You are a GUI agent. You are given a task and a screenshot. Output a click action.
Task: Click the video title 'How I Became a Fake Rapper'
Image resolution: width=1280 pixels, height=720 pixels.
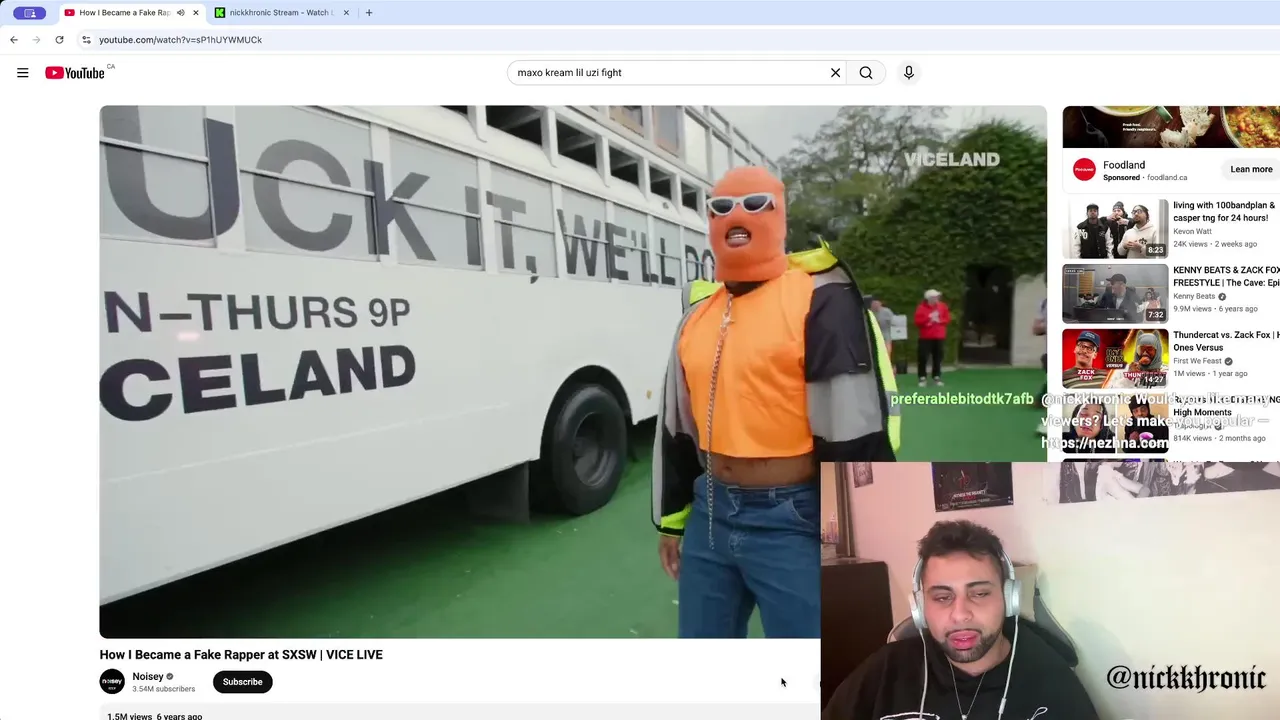[241, 655]
